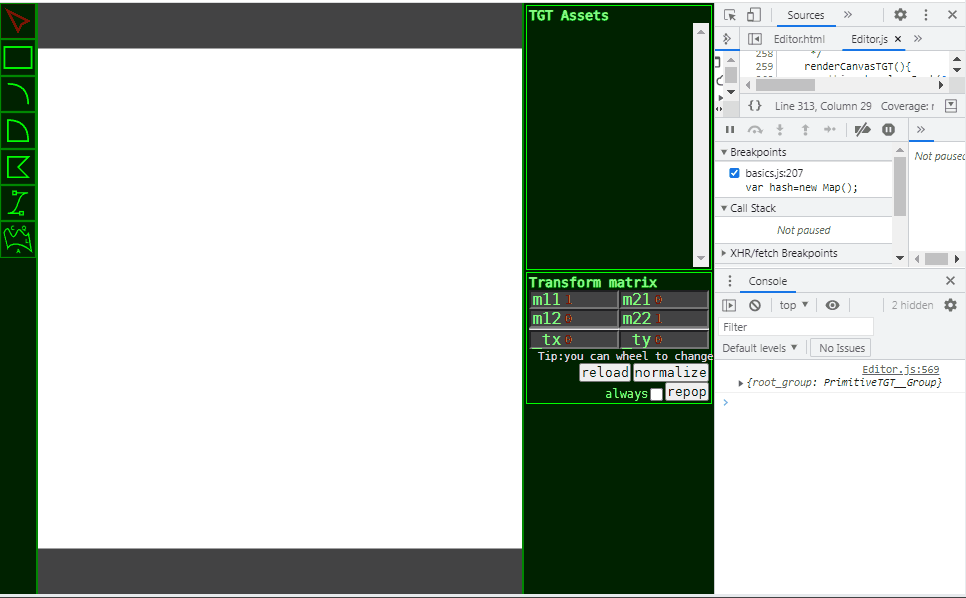Toggle the always checkbox
This screenshot has height=598, width=966.
(x=656, y=394)
